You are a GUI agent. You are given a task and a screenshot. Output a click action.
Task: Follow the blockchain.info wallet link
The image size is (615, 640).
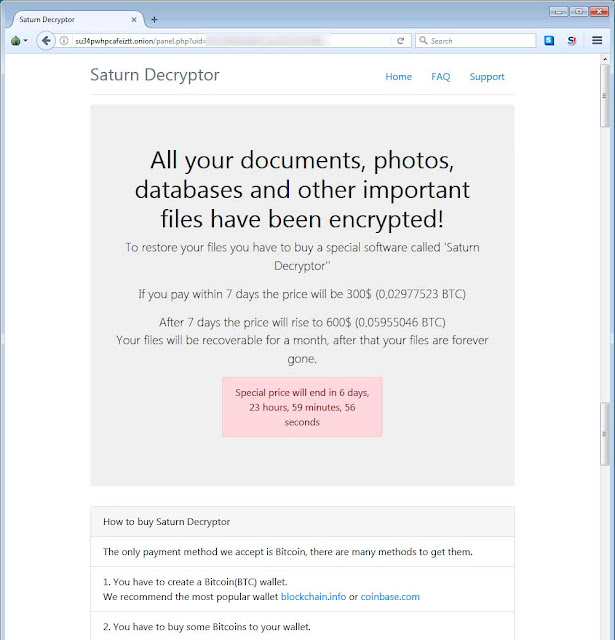coord(313,597)
